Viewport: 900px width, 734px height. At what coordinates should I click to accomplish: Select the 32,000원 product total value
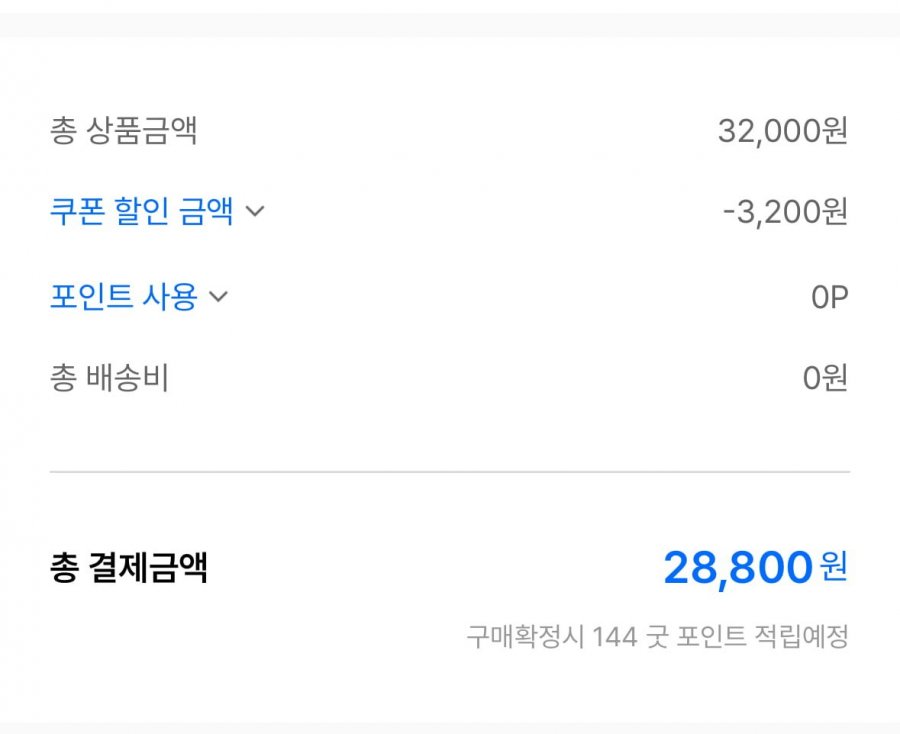(782, 131)
